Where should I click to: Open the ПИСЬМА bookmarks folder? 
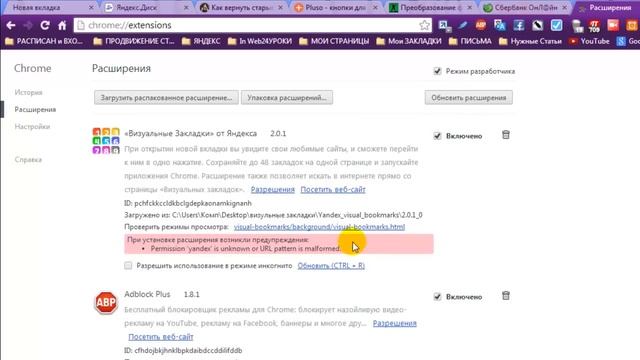[470, 41]
